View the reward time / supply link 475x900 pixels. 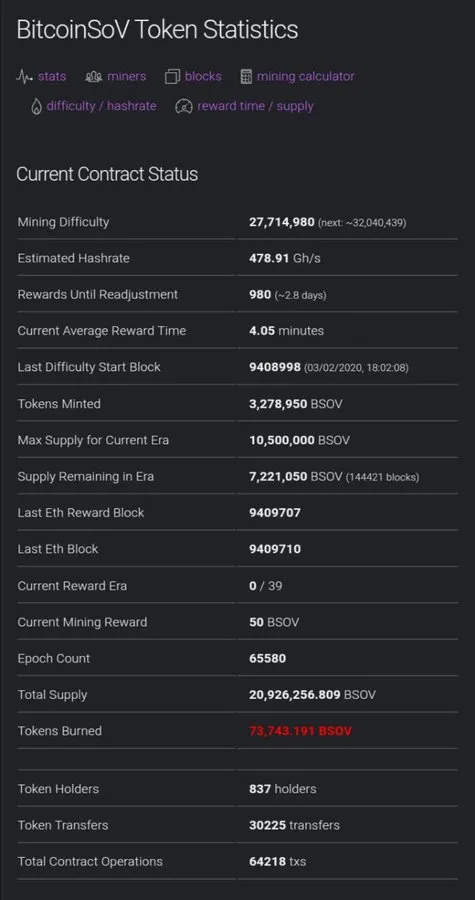255,106
